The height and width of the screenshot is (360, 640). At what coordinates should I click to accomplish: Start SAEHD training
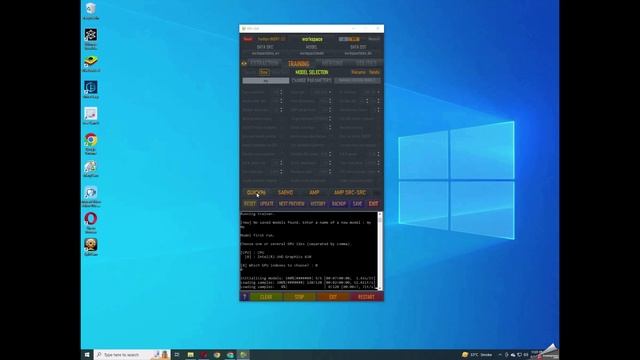(285, 192)
